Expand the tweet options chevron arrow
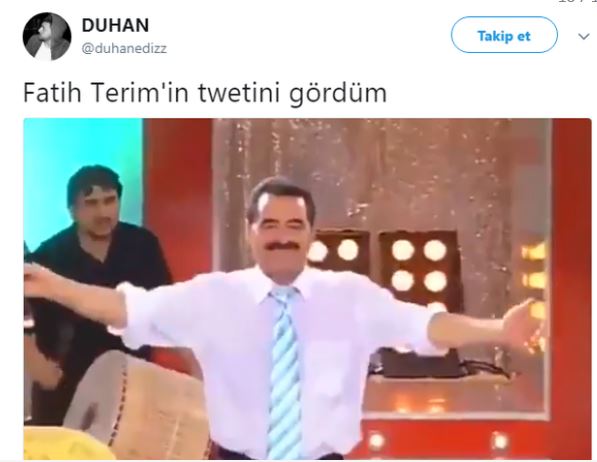Viewport: 597px width, 462px height. pos(583,37)
